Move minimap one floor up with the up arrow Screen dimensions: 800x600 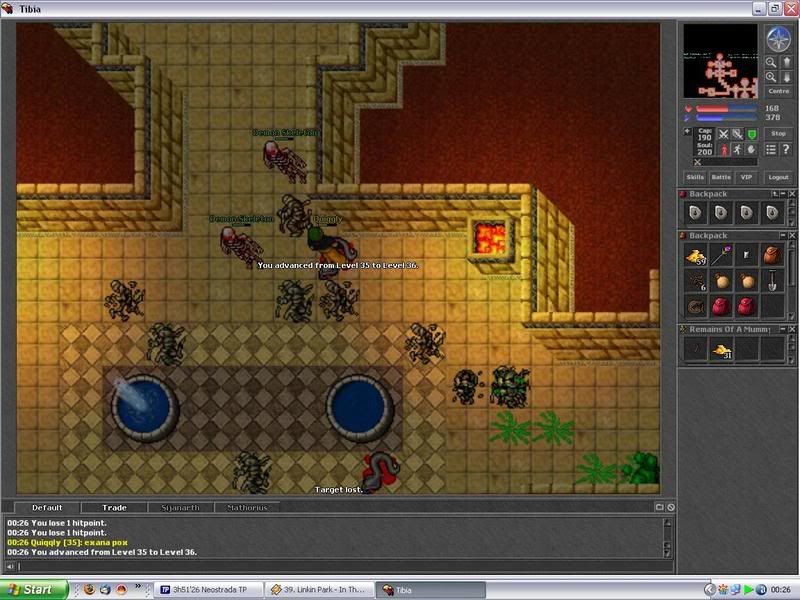click(786, 63)
